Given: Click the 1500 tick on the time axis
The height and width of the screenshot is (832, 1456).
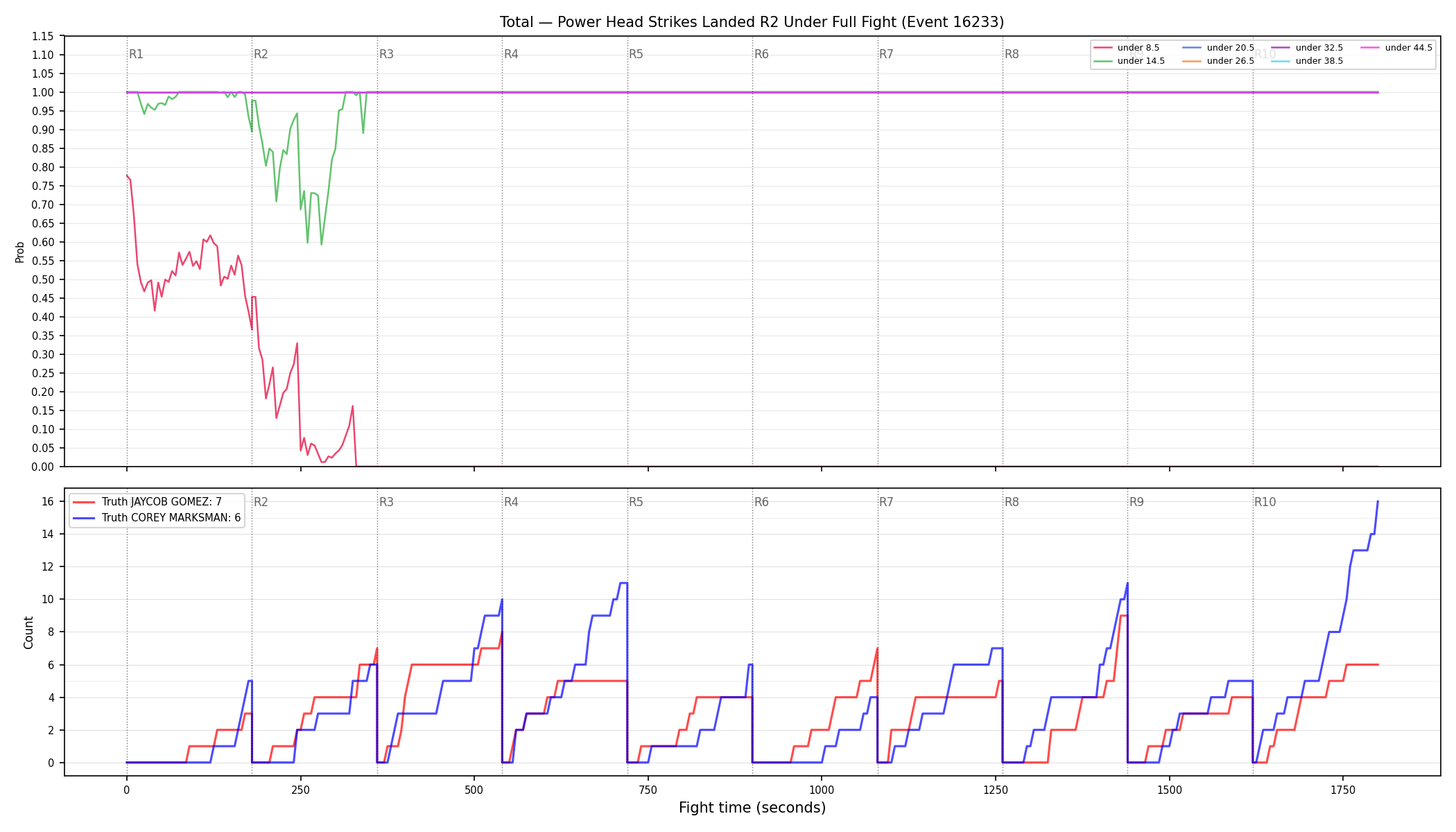Looking at the screenshot, I should [x=1170, y=790].
